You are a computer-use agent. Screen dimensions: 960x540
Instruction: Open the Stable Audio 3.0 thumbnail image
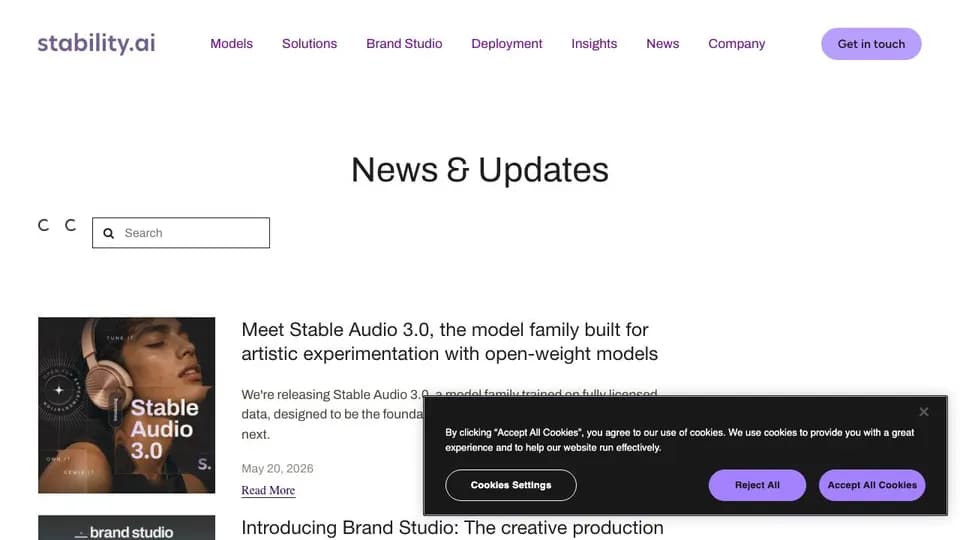(x=127, y=405)
